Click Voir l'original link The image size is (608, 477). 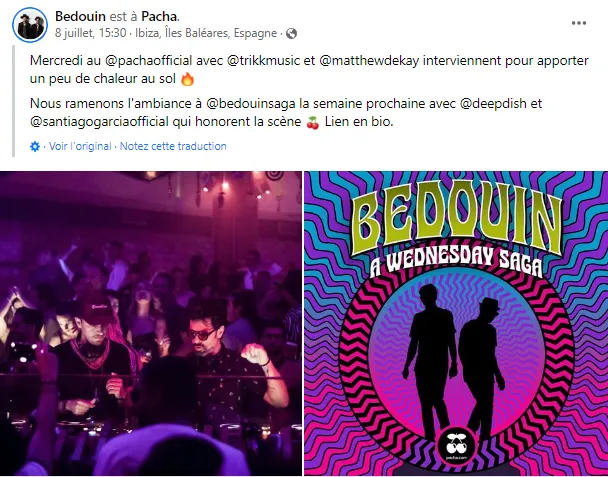pyautogui.click(x=80, y=146)
